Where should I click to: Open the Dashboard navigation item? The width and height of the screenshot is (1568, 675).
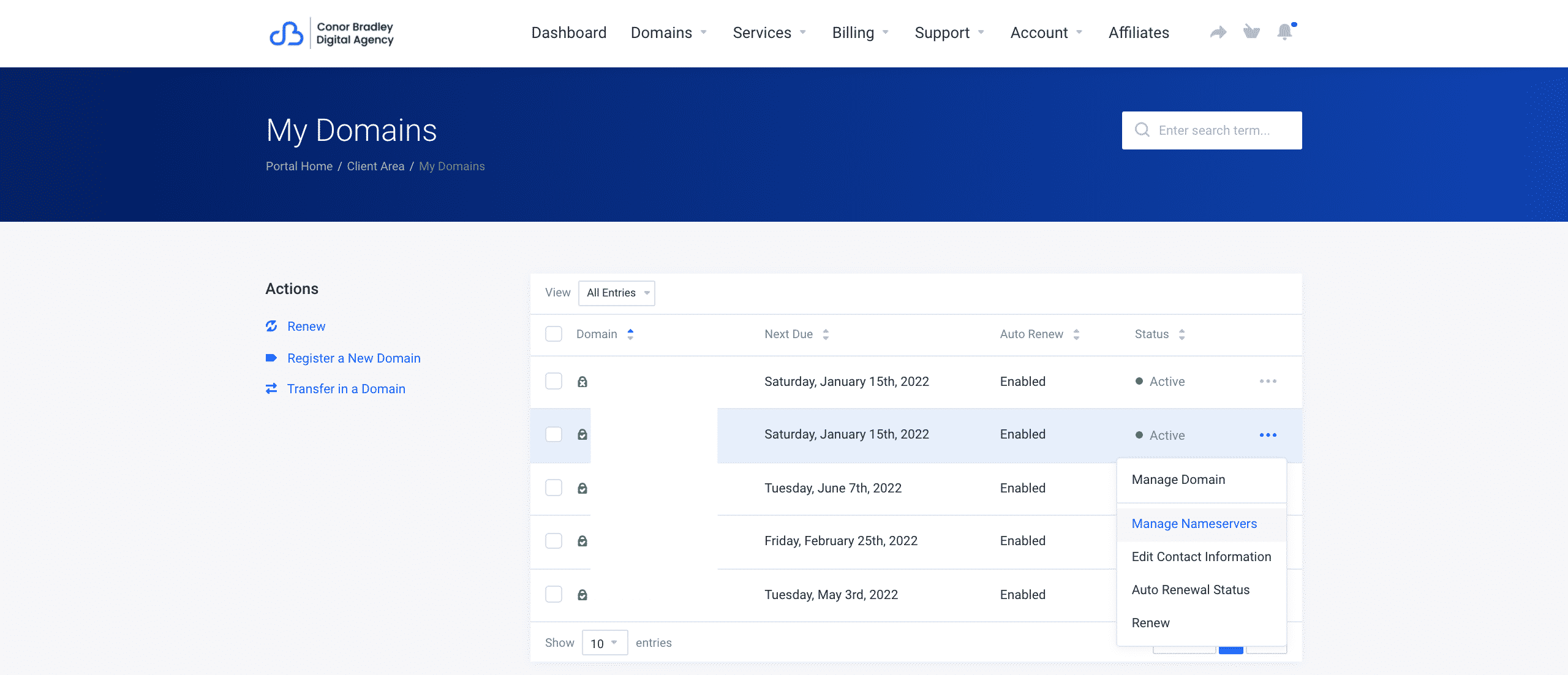point(569,32)
